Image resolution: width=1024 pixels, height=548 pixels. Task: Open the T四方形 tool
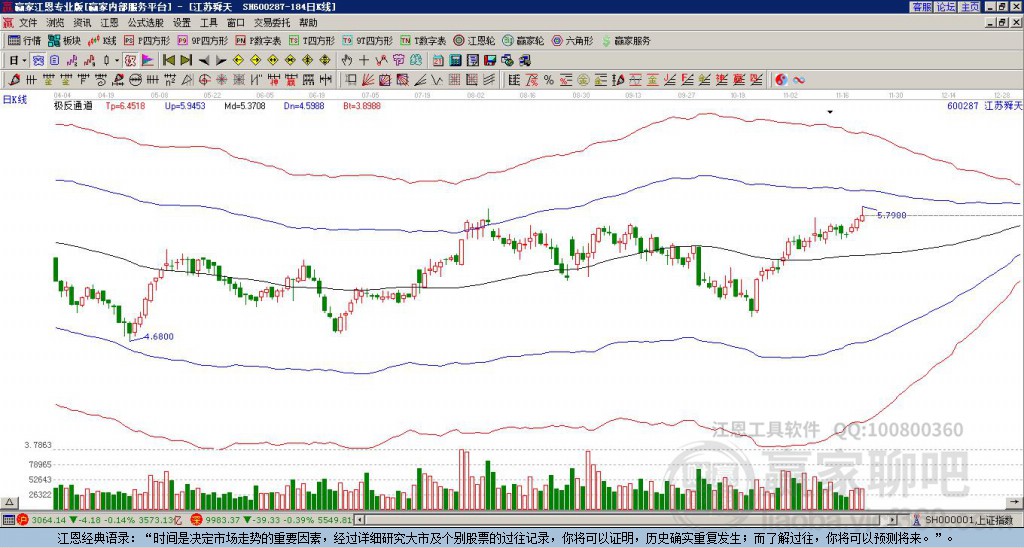click(x=312, y=40)
